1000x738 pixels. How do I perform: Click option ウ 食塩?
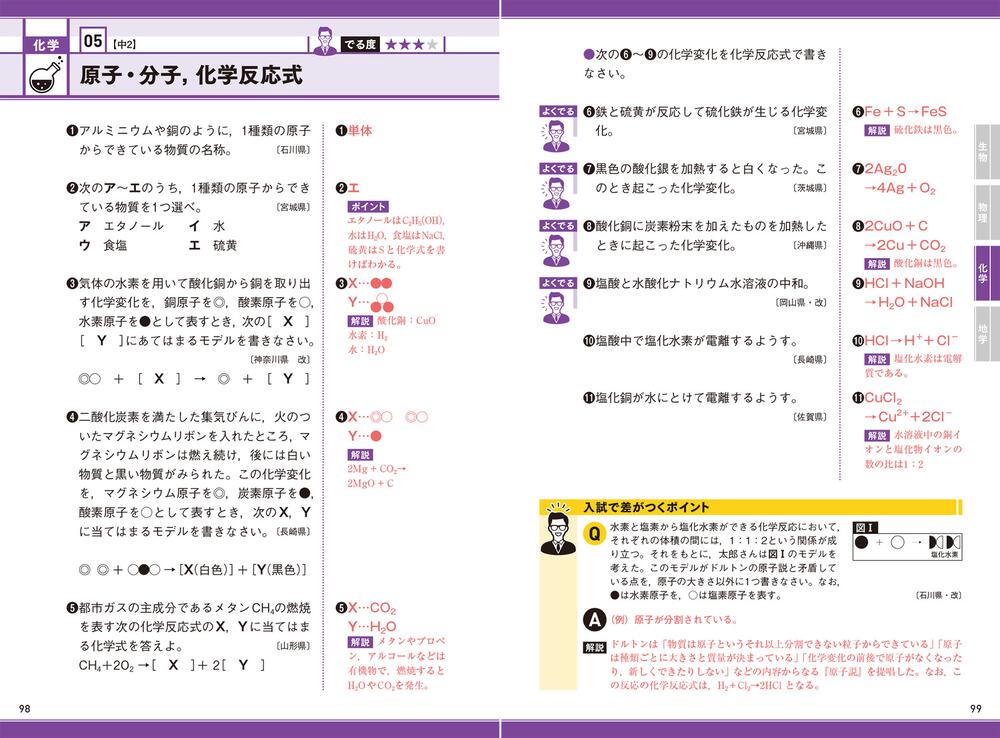103,245
